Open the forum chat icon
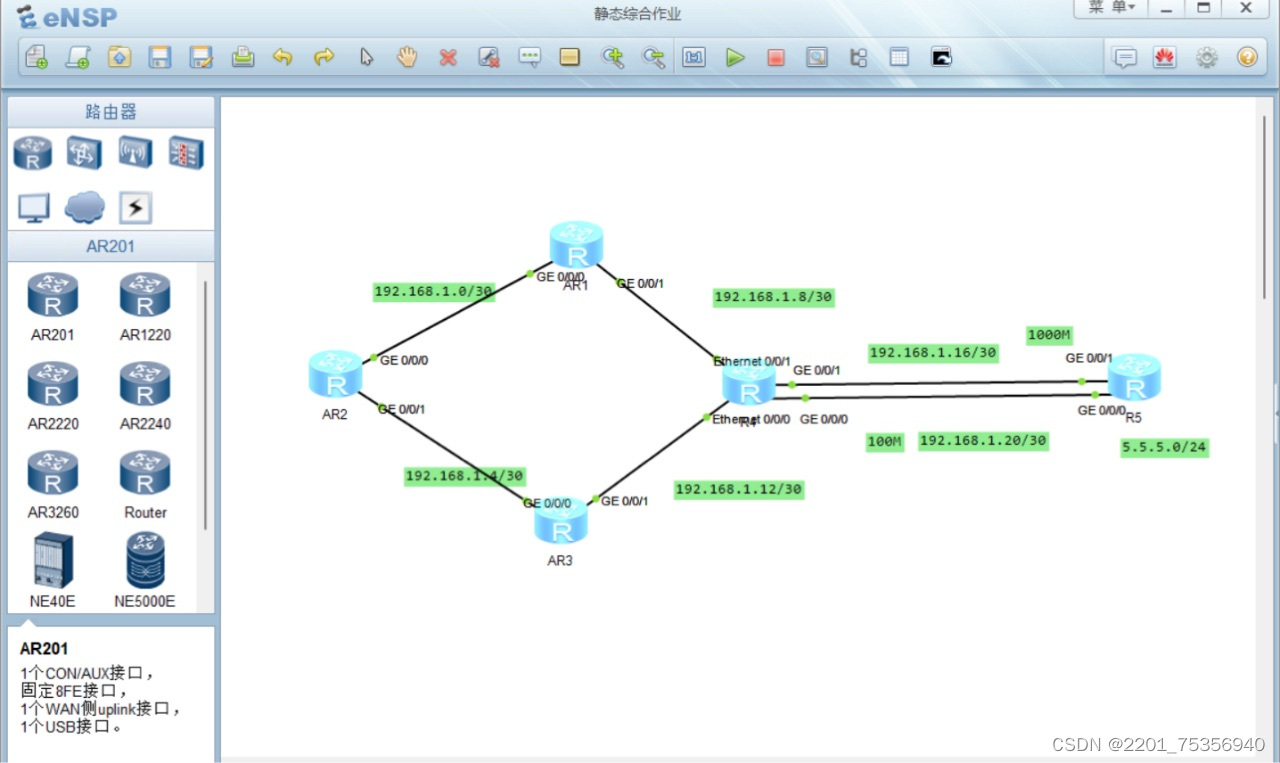Screen dimensions: 1280x763 (1125, 57)
